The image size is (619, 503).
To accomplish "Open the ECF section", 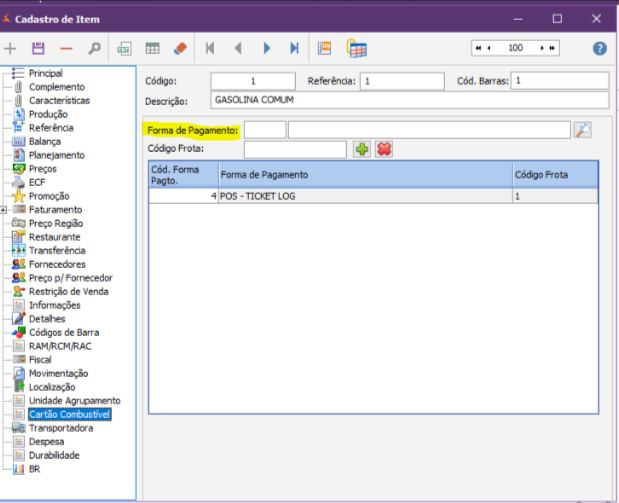I will pos(37,182).
